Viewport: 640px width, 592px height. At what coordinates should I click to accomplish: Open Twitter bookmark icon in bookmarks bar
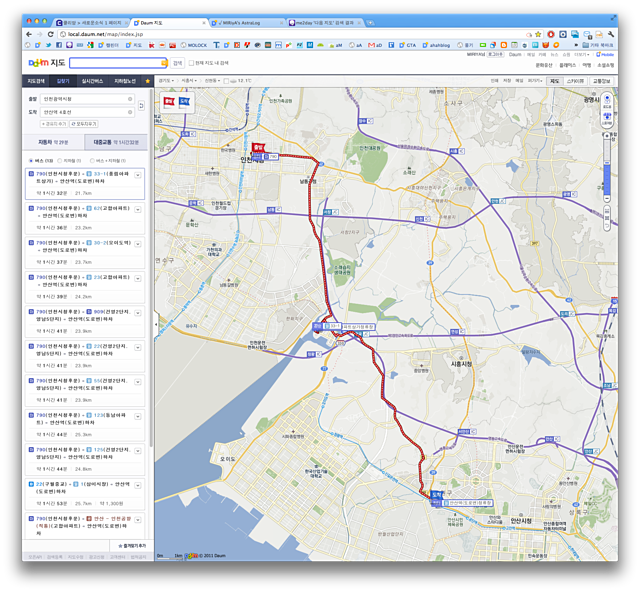[x=48, y=45]
